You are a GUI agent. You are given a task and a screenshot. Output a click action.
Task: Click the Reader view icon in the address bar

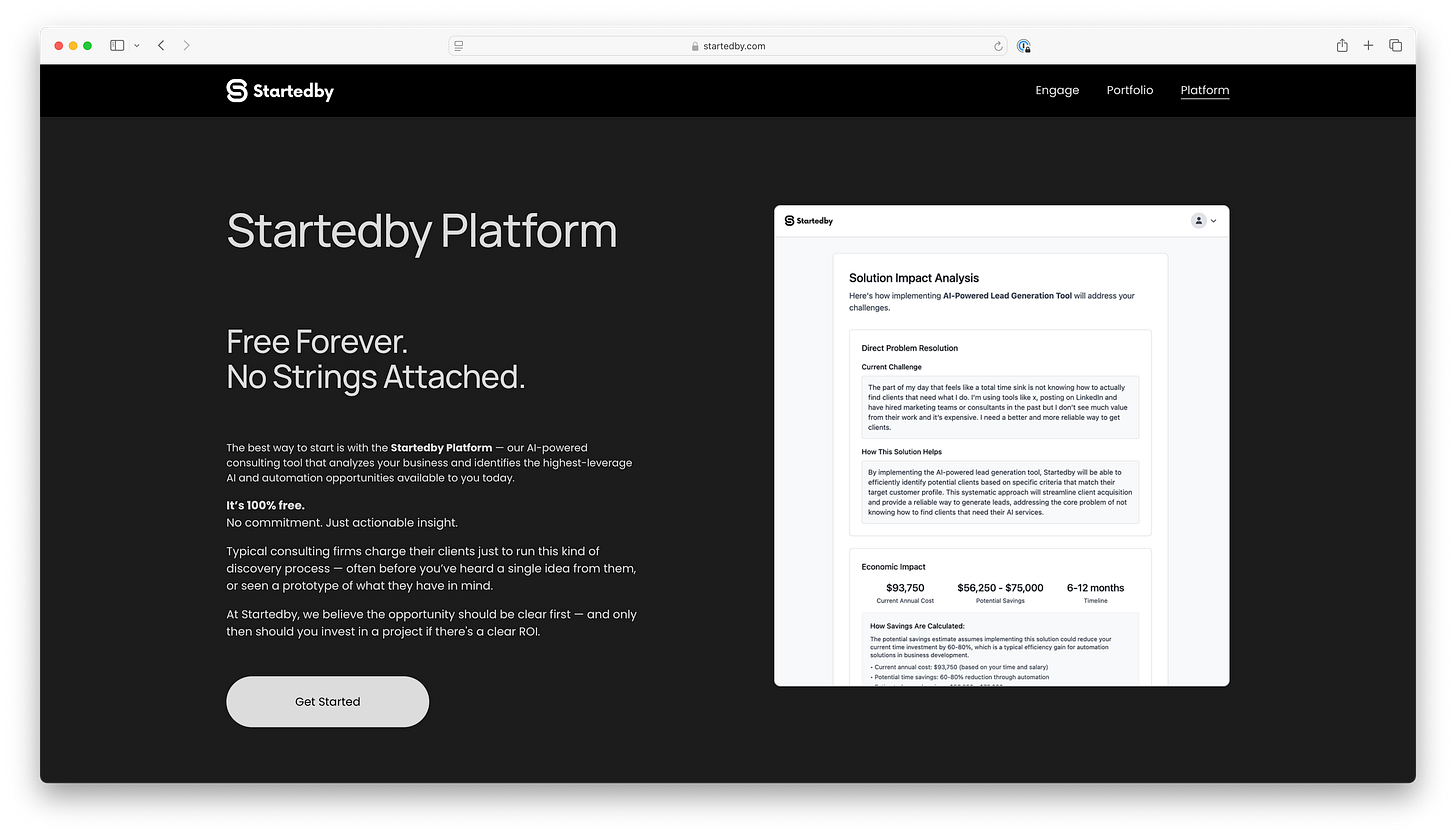pos(459,45)
